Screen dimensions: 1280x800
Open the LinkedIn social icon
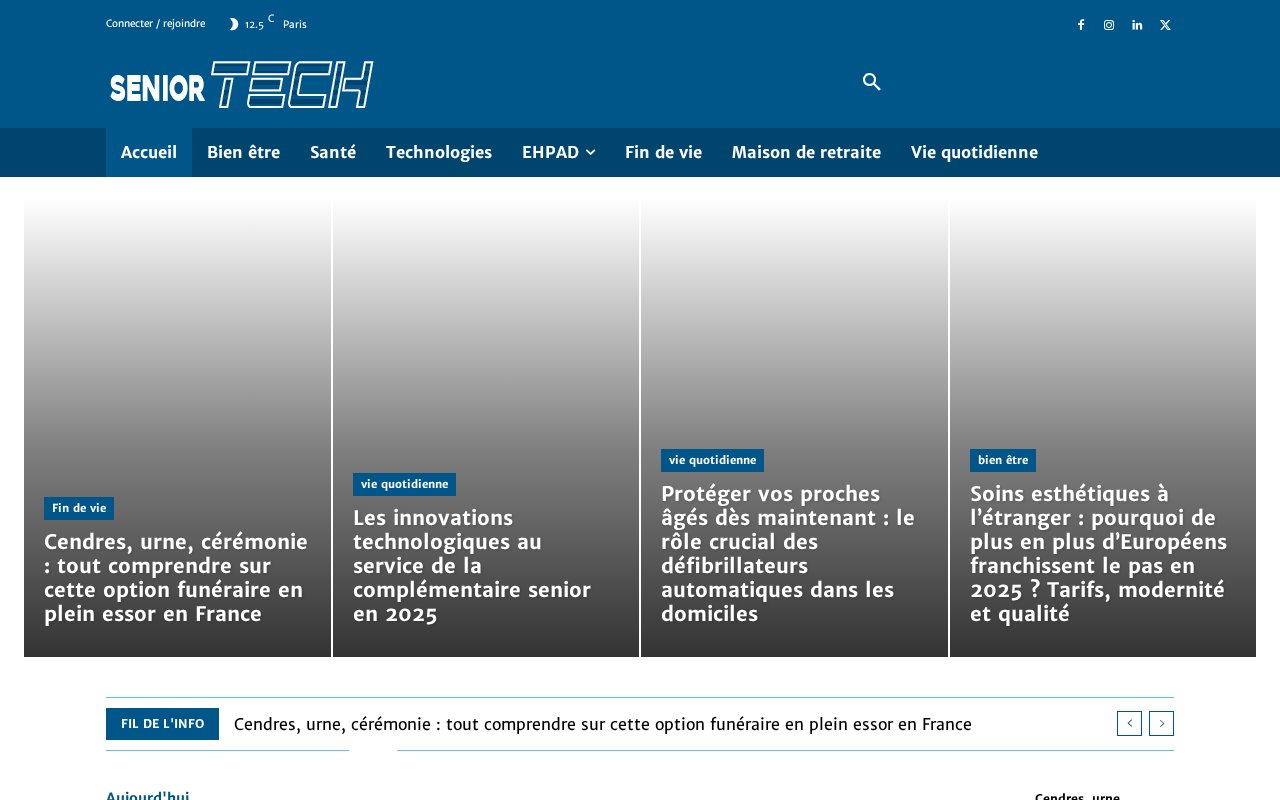[x=1137, y=25]
